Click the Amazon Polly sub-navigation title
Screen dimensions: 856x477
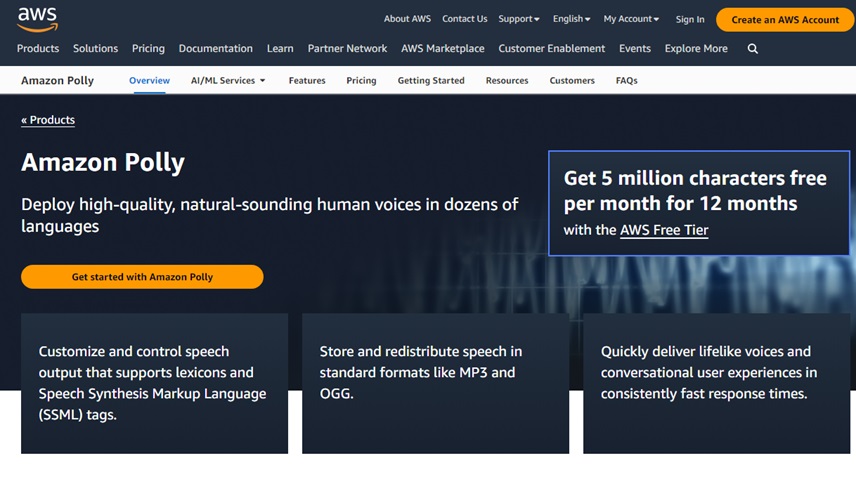click(x=57, y=81)
